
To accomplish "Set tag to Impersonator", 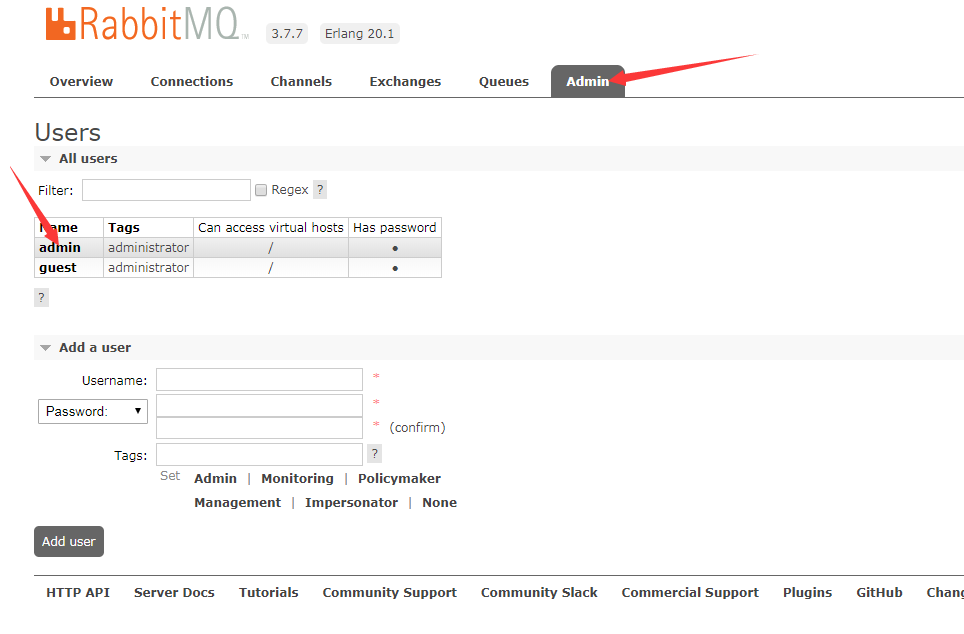I will click(352, 502).
